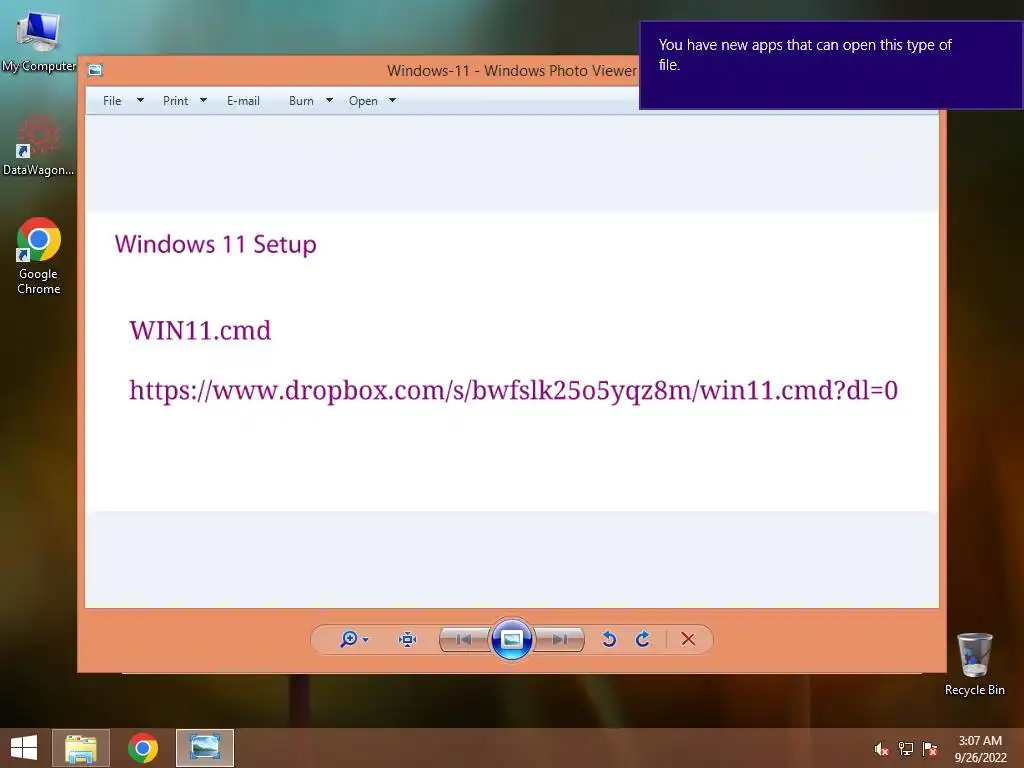
Task: Rotate the image counterclockwise
Action: [609, 639]
